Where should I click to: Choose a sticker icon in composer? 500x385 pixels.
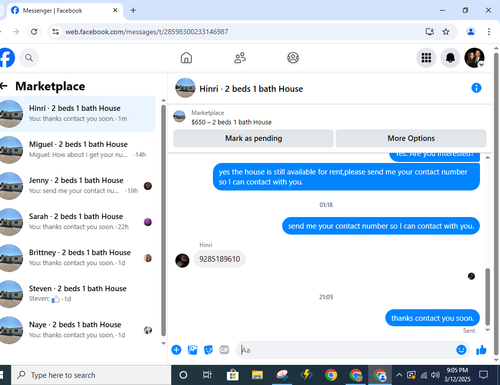click(208, 350)
